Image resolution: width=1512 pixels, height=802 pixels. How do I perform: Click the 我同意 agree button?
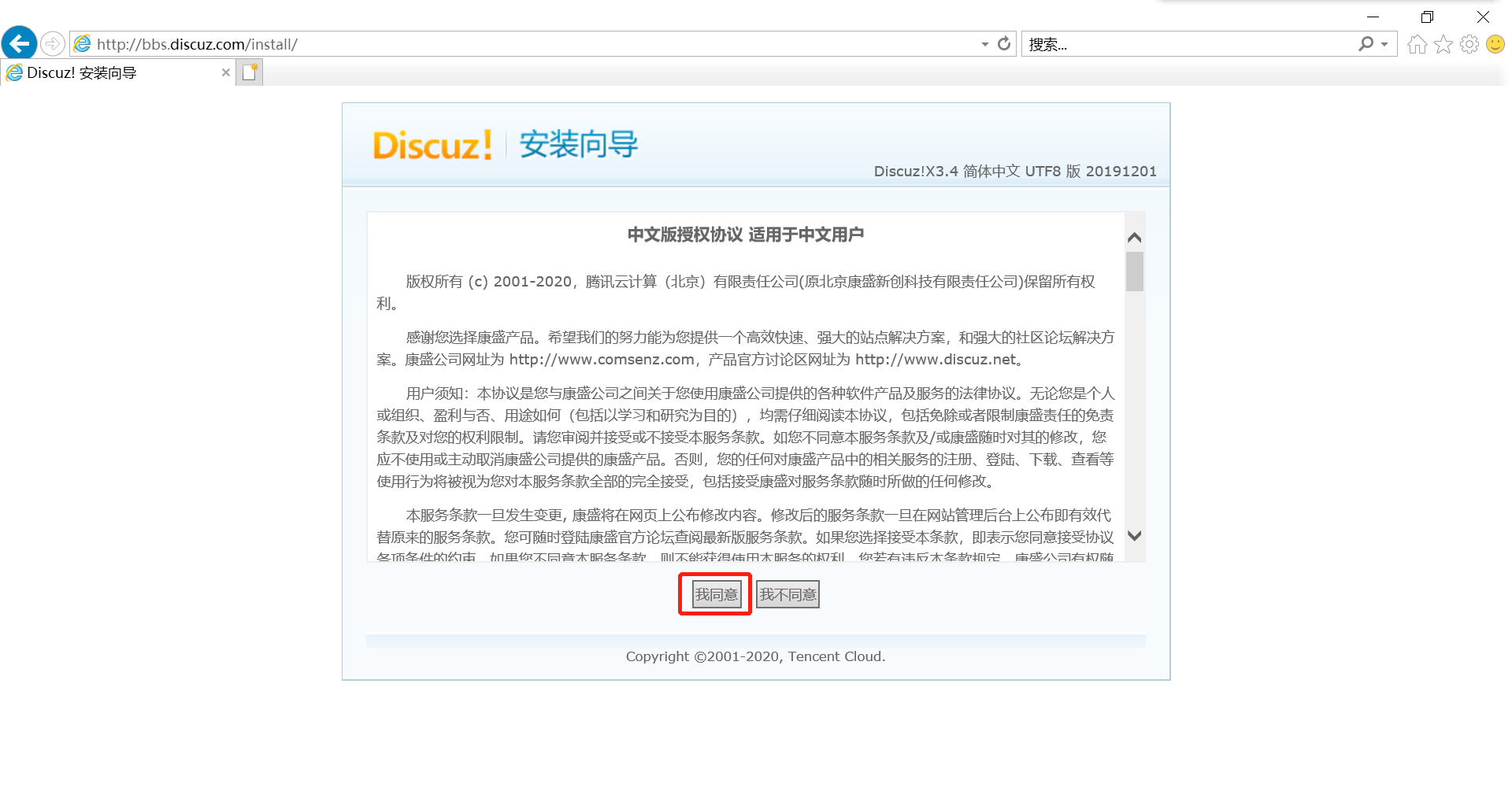716,594
